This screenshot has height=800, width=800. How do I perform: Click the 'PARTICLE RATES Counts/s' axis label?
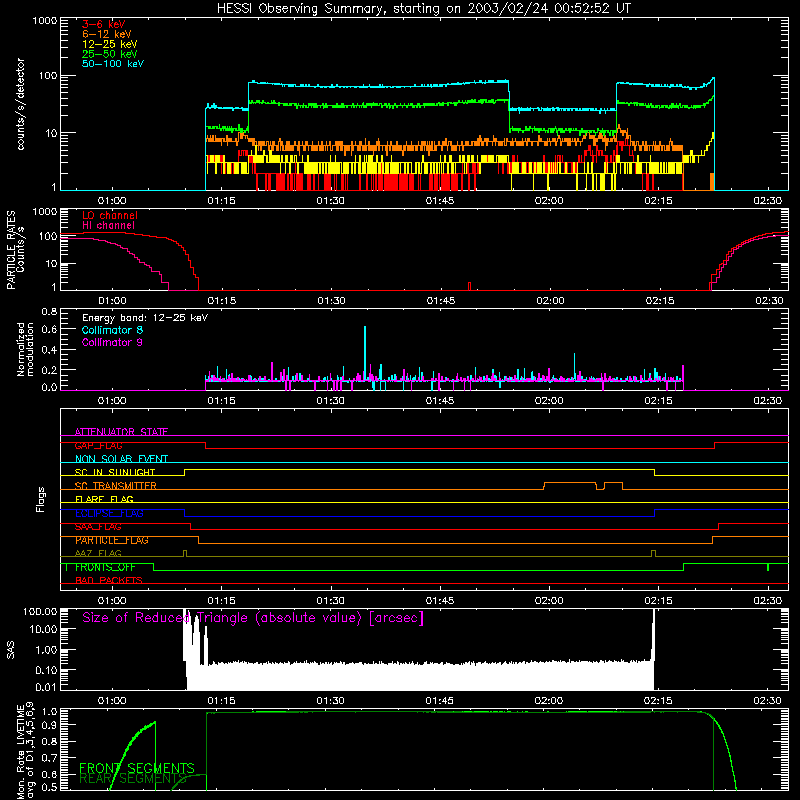click(15, 250)
